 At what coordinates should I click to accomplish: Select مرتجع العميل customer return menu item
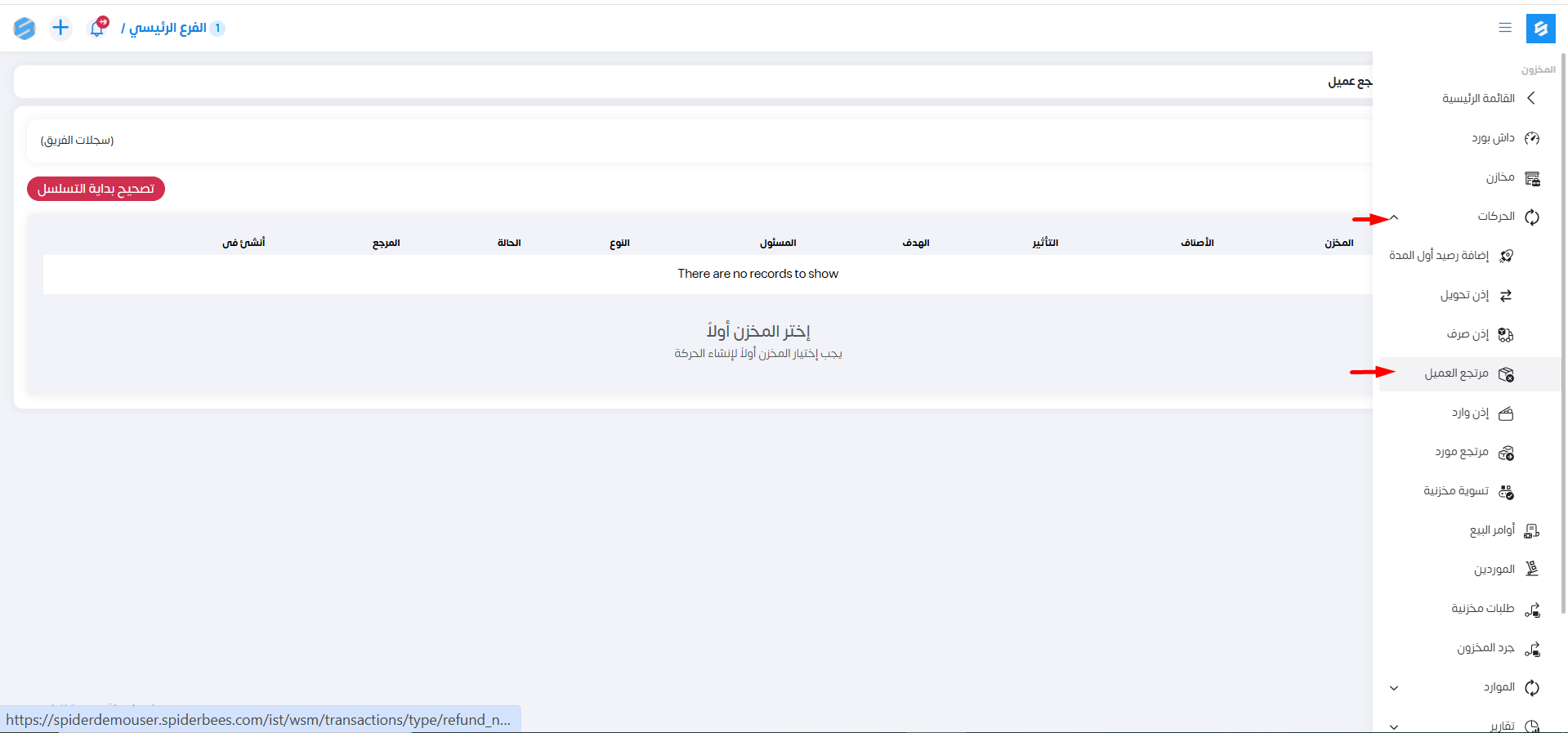click(1457, 373)
